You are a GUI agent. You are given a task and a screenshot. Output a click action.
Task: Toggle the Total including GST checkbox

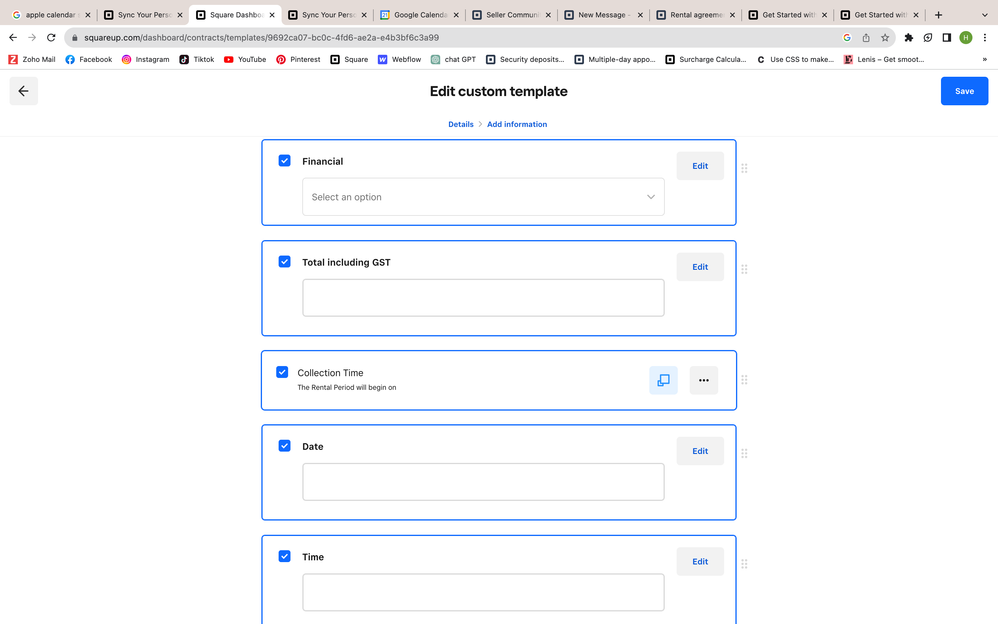[285, 262]
